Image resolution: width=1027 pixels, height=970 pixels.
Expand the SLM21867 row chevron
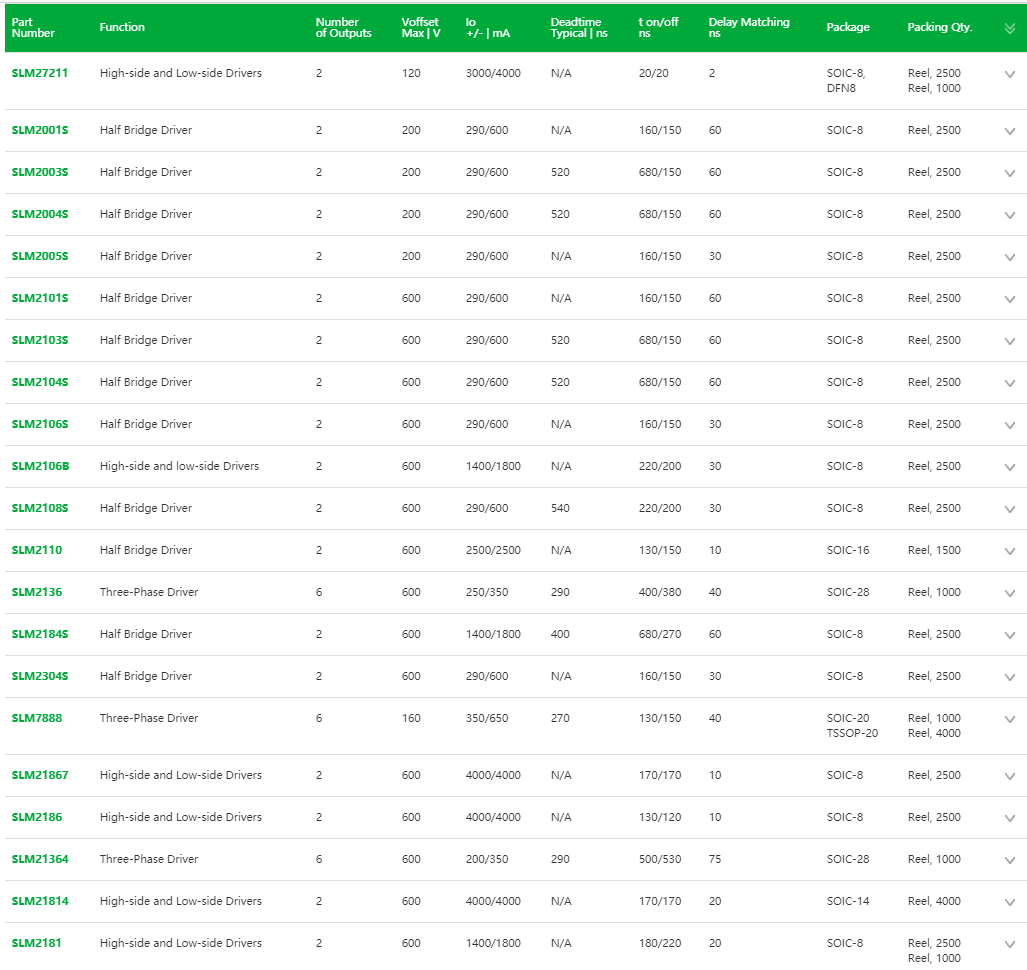[1009, 776]
